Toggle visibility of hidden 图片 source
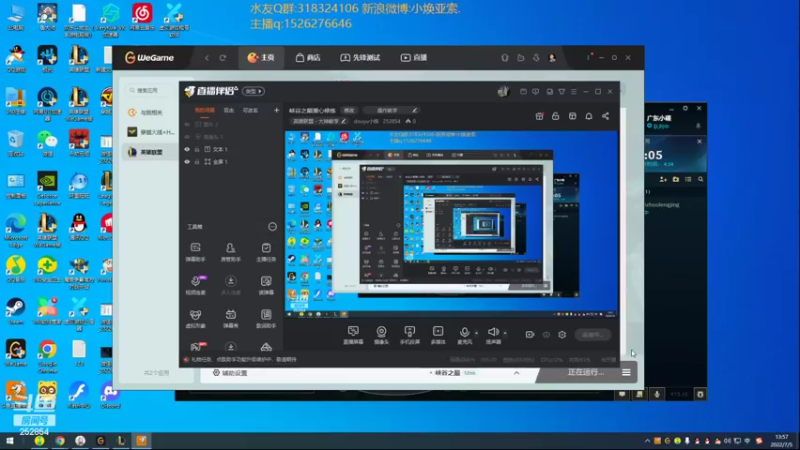The width and height of the screenshot is (800, 450). [x=187, y=124]
